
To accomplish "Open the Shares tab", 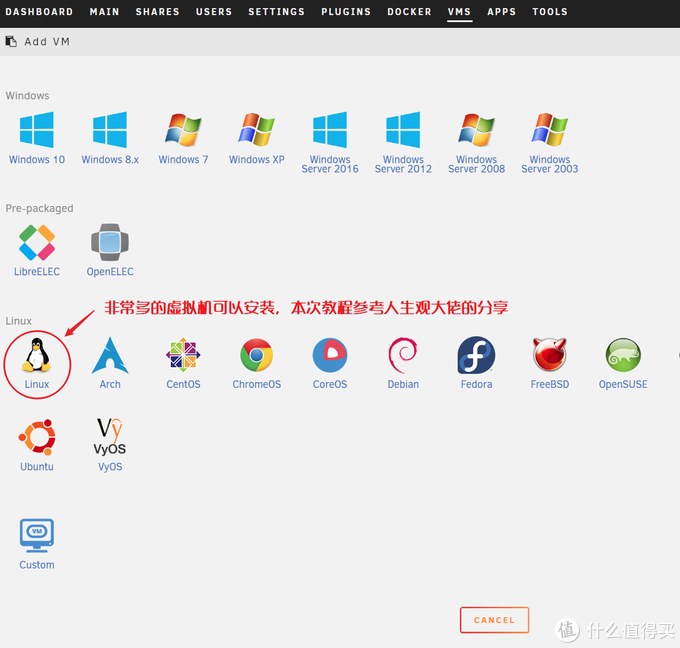I will point(158,12).
